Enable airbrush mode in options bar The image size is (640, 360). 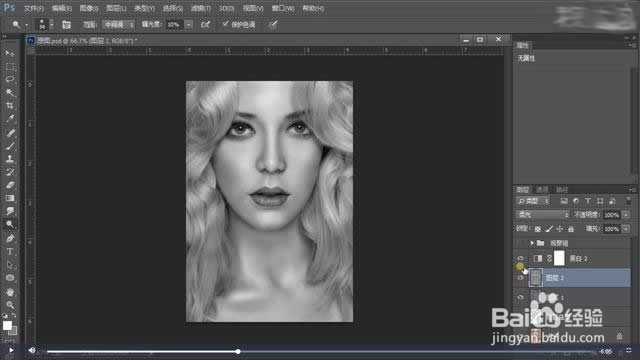(205, 24)
